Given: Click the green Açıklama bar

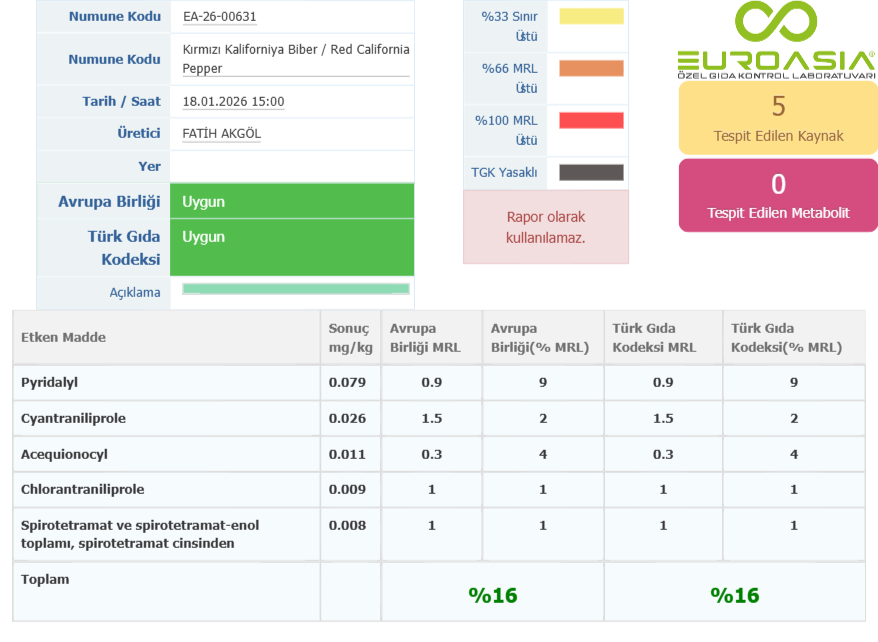Looking at the screenshot, I should pos(295,289).
